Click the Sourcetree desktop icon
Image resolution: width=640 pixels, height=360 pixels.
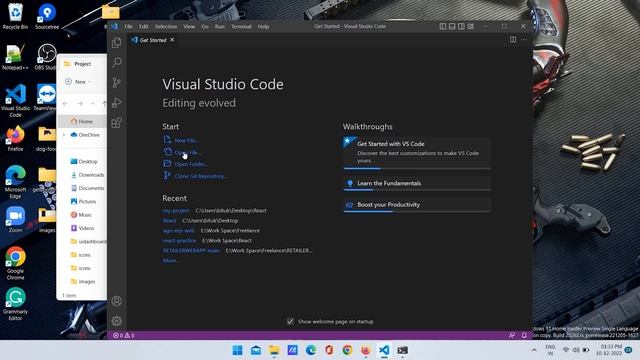pos(47,16)
